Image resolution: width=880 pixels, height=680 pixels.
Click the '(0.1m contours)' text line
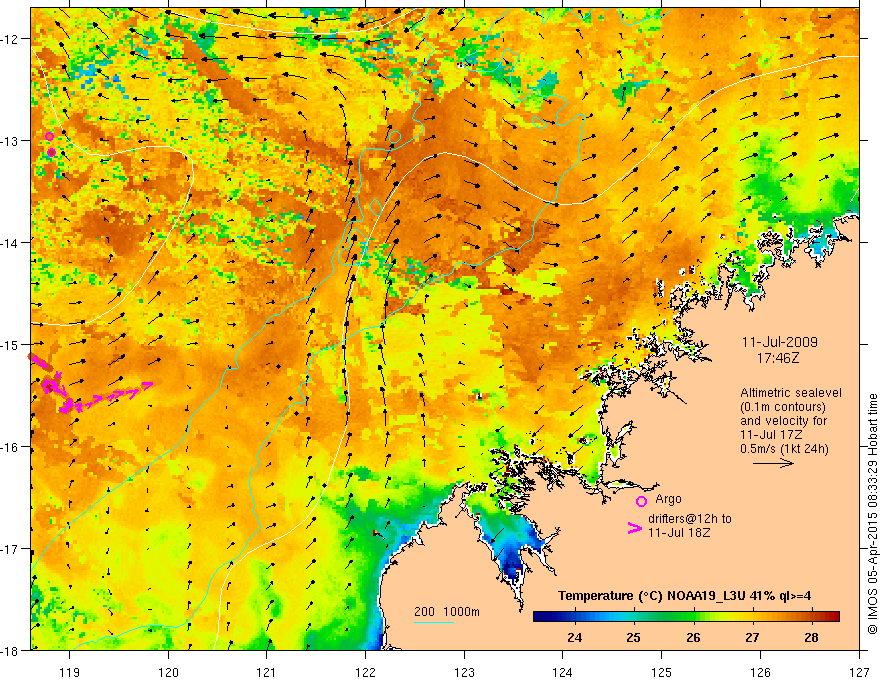[783, 407]
